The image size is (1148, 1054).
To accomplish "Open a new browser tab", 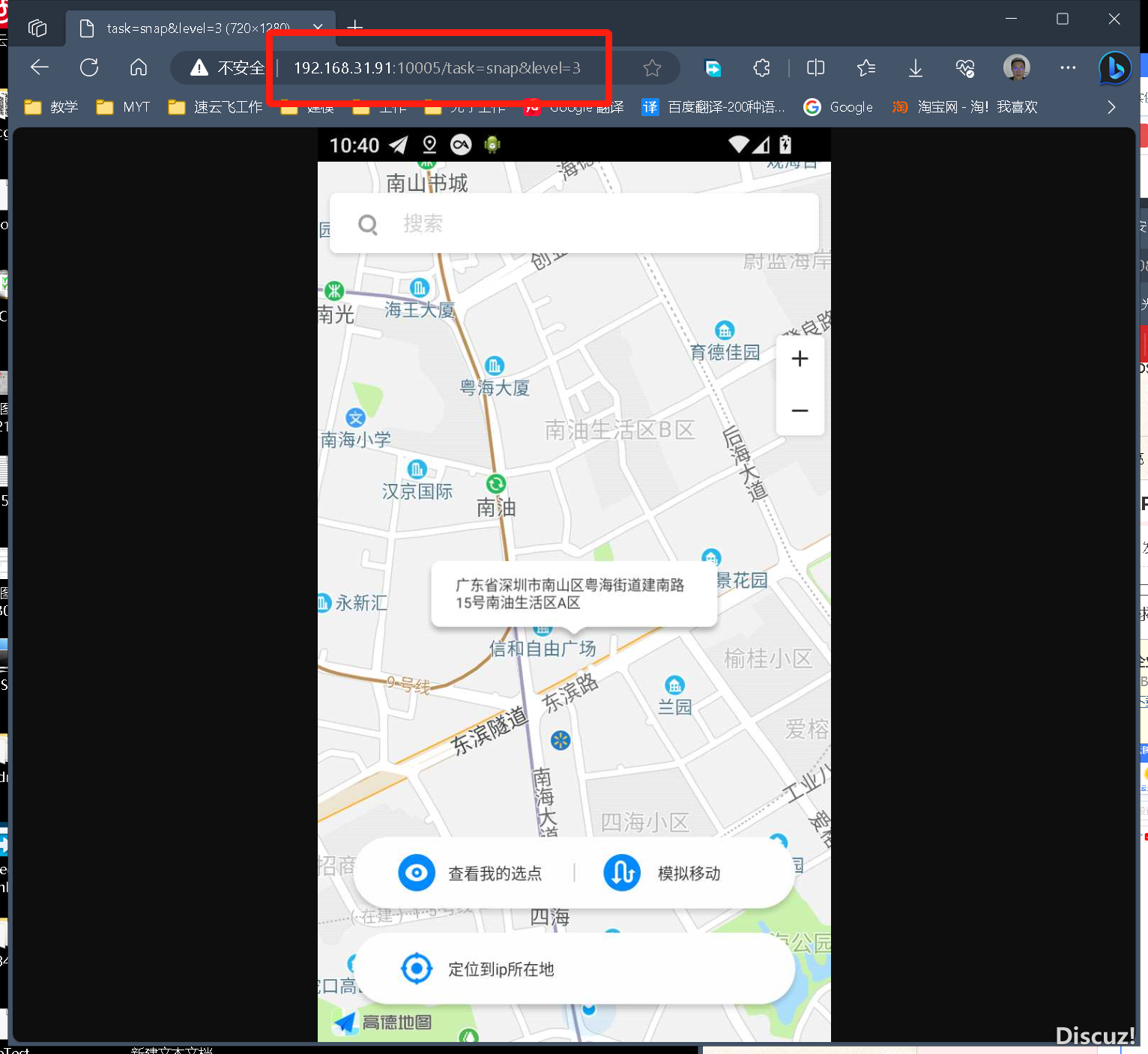I will 354,28.
